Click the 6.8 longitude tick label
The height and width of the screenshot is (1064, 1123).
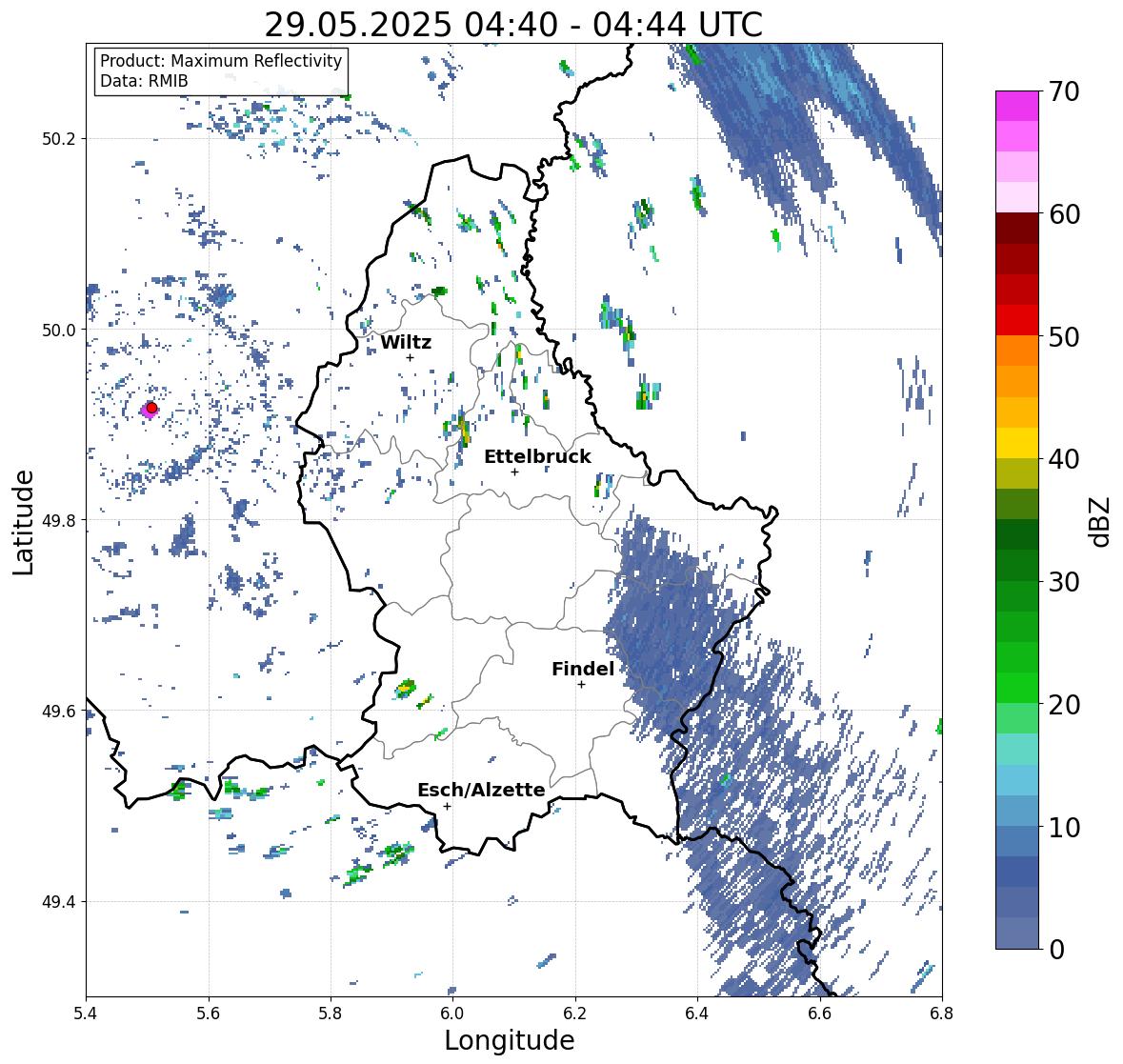pyautogui.click(x=942, y=1014)
